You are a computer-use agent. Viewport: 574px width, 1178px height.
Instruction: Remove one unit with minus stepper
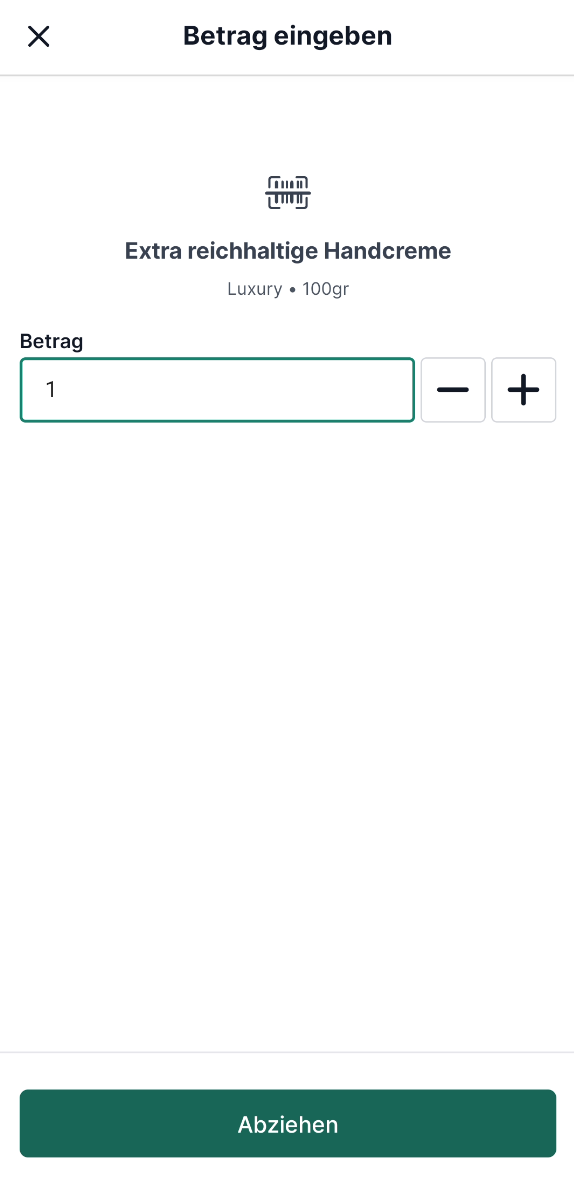click(x=453, y=390)
